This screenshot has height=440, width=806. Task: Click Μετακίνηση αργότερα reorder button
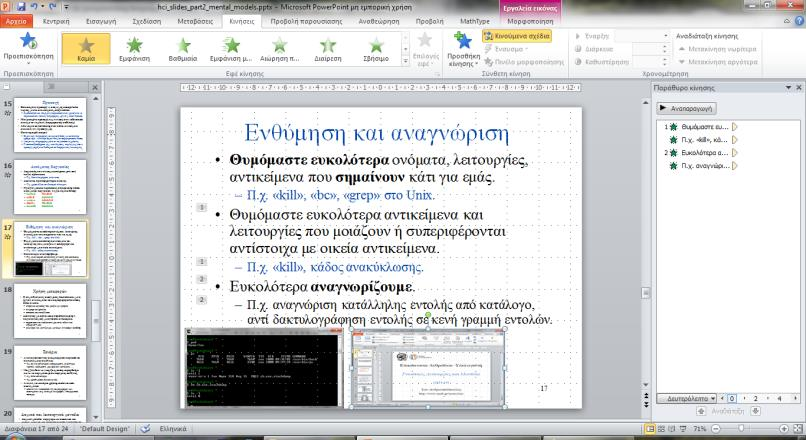click(x=718, y=62)
